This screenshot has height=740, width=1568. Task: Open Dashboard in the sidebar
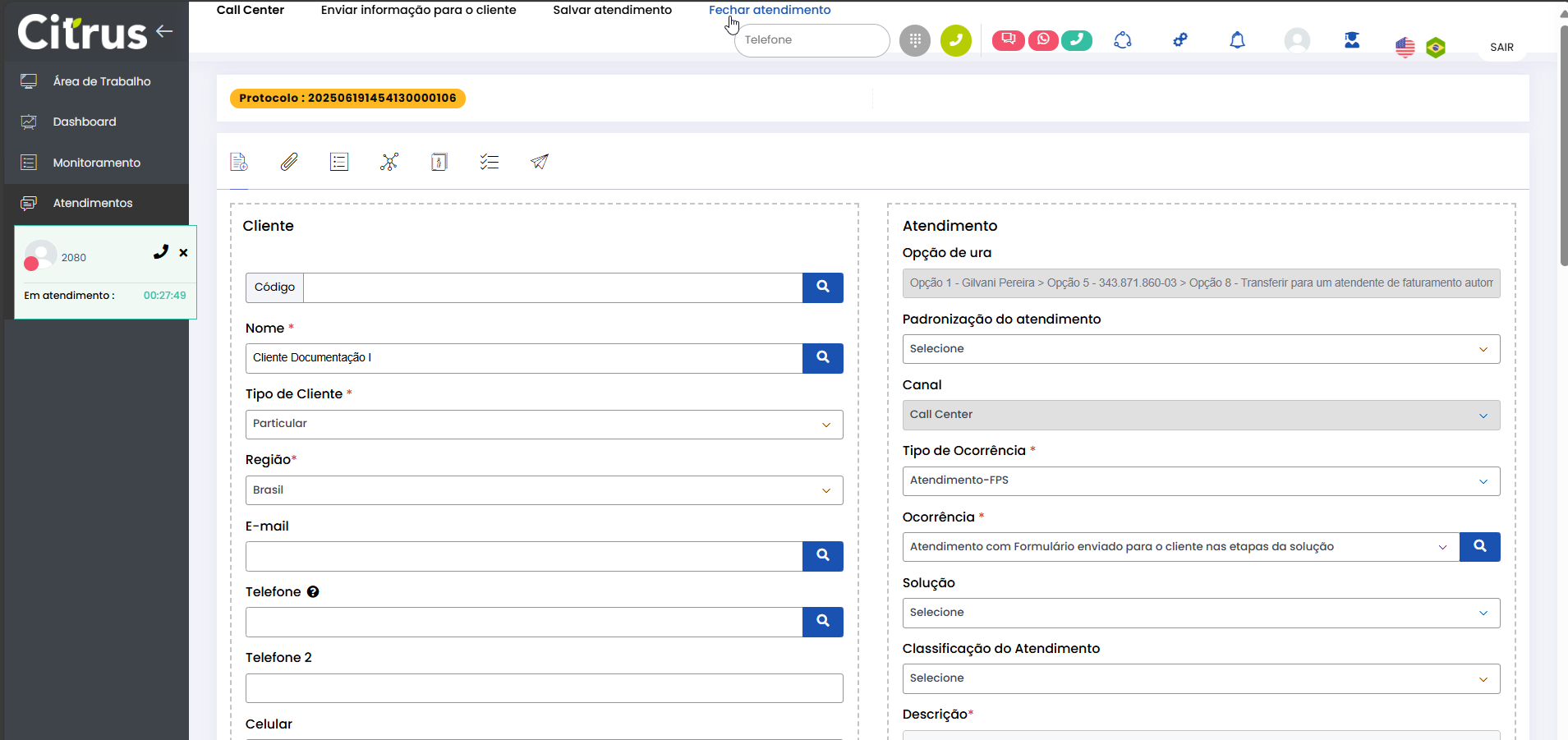pos(85,122)
